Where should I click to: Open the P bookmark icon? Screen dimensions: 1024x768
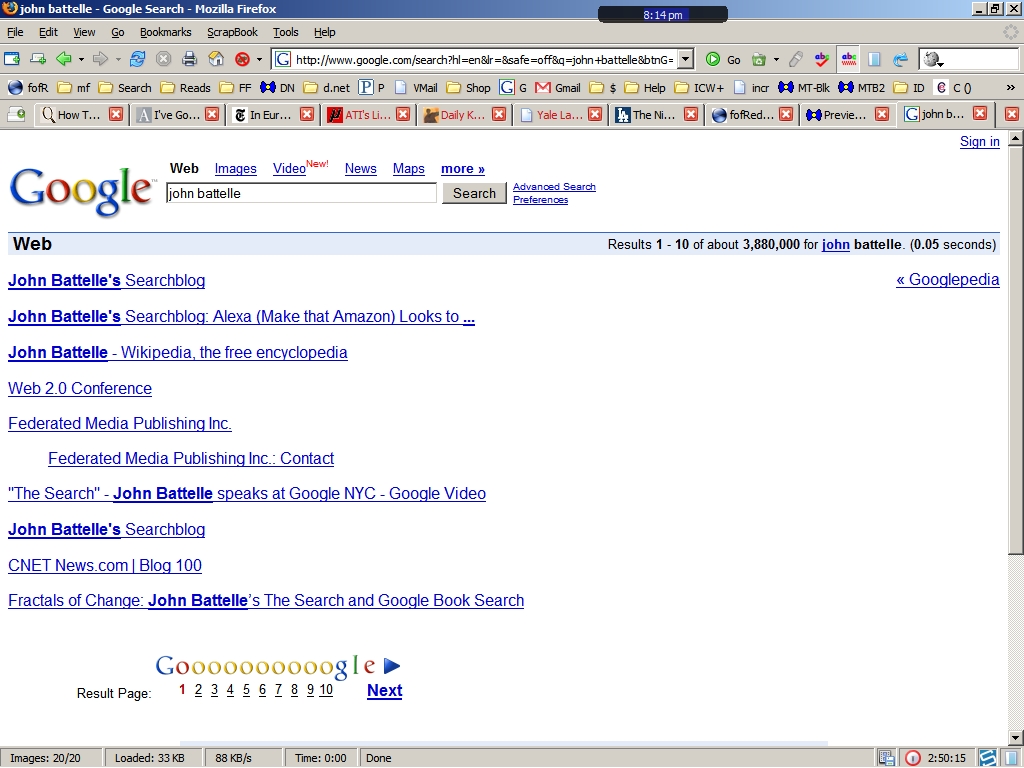click(x=372, y=88)
